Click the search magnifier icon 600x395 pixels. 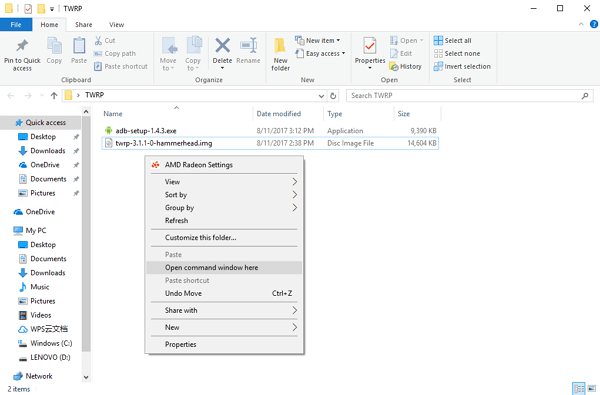point(585,96)
